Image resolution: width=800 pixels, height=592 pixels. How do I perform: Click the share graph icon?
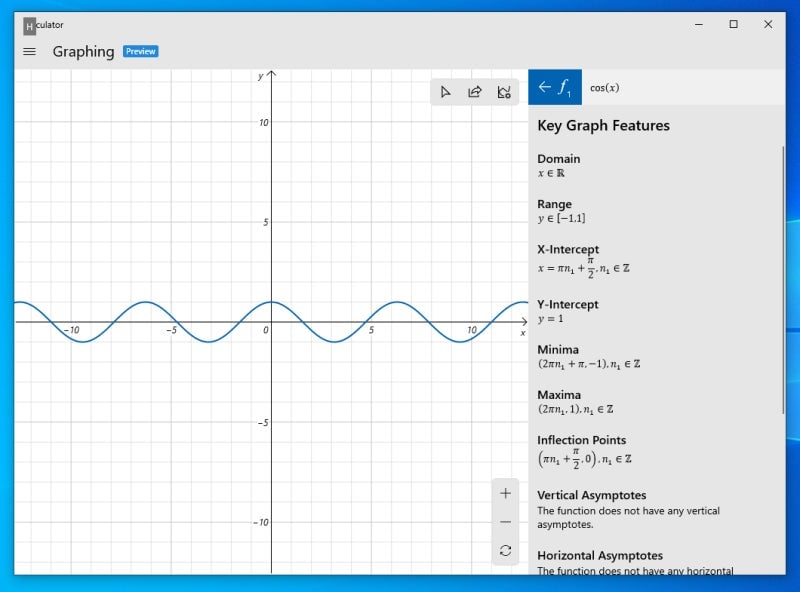(475, 92)
